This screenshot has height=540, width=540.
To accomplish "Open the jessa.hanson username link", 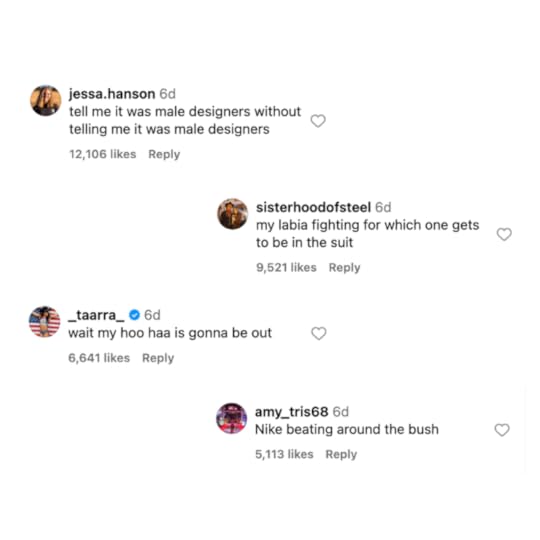I will [x=112, y=94].
